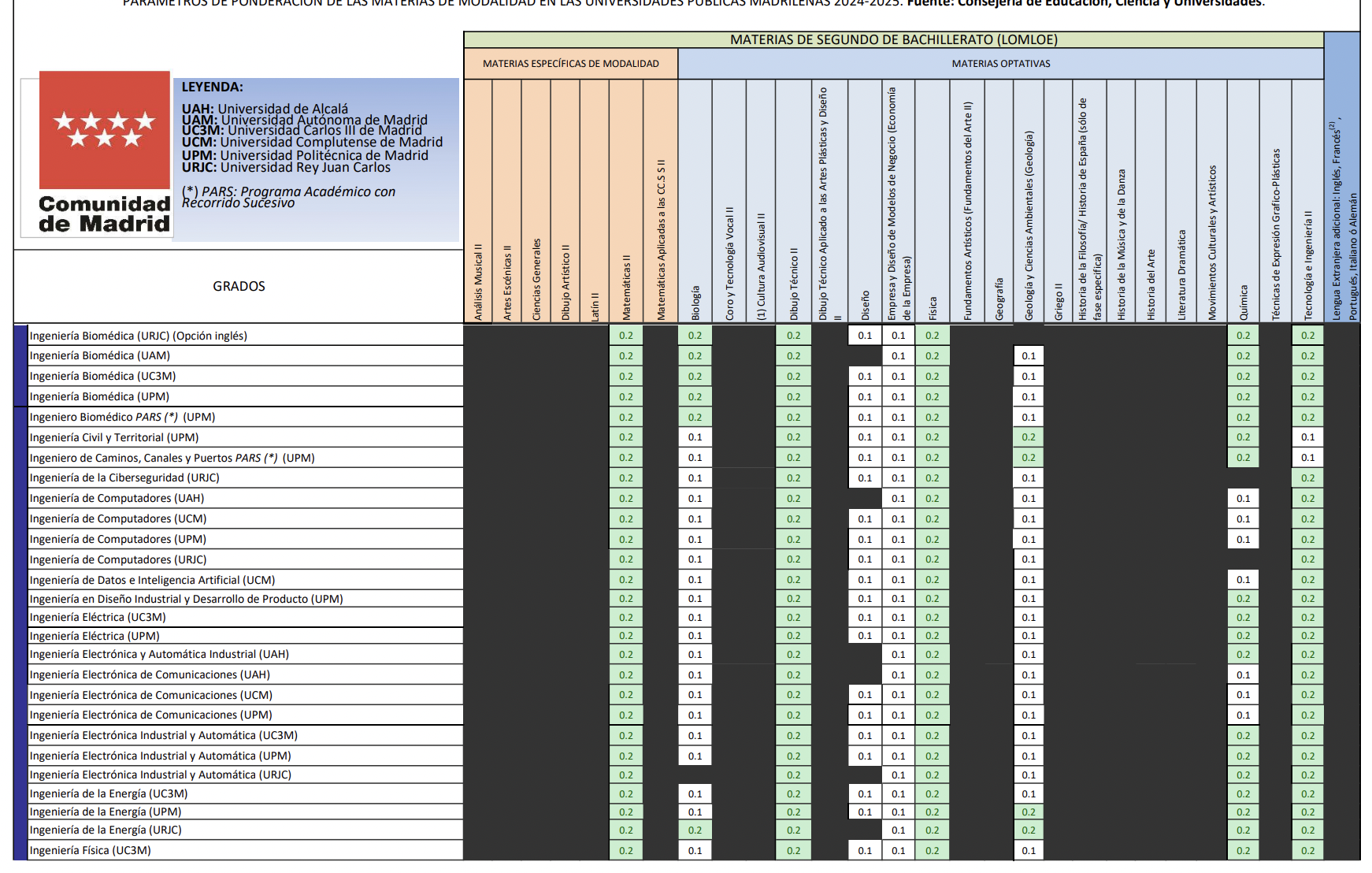Click the Química 0.1 cell for Ingeniería de Computadores (UAH)
Screen dimensions: 1372x873
[1243, 498]
